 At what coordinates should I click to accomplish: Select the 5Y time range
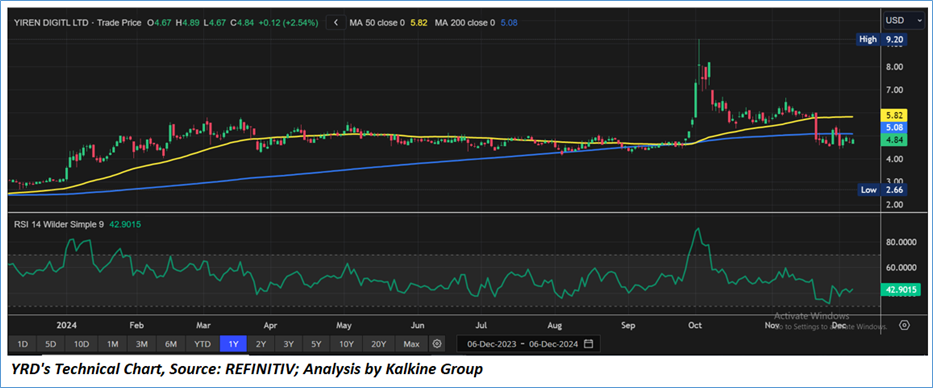pyautogui.click(x=317, y=344)
